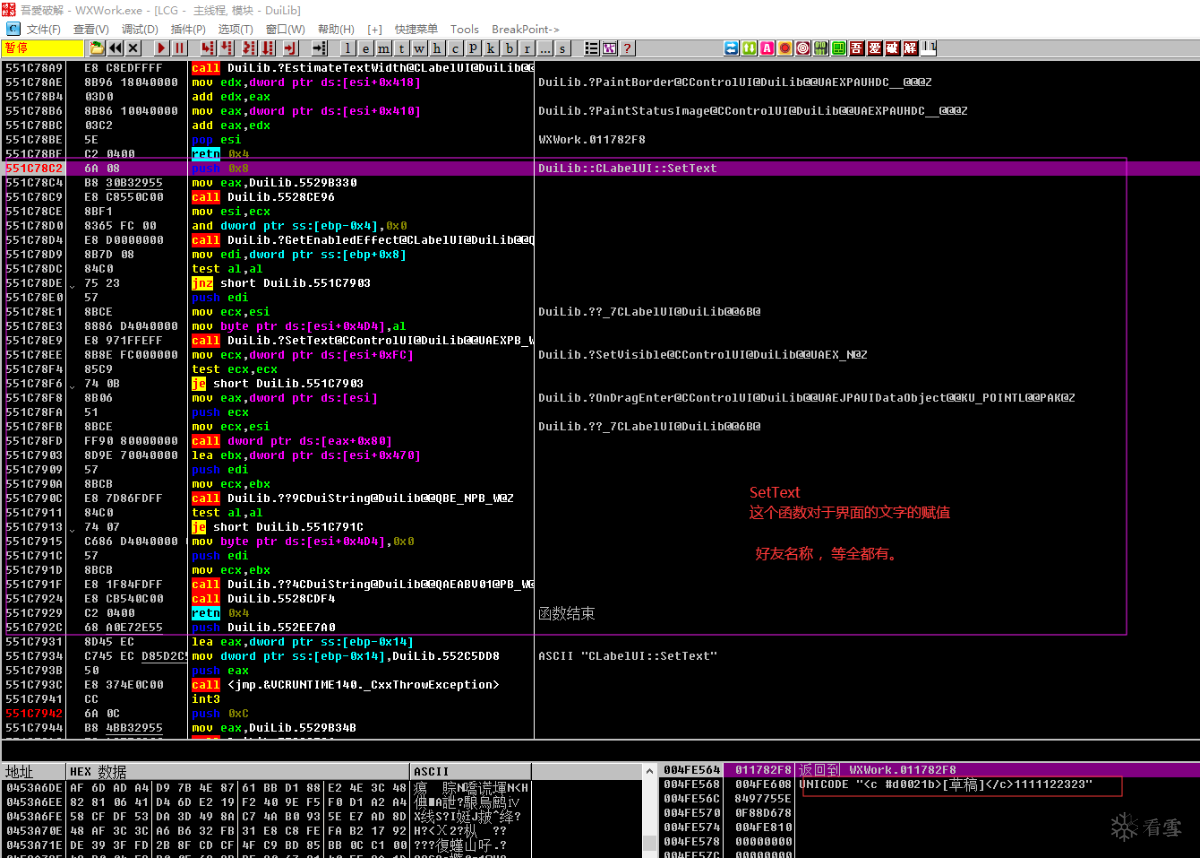This screenshot has width=1200, height=858.
Task: Open CPU window with 'c' button
Action: (x=455, y=48)
